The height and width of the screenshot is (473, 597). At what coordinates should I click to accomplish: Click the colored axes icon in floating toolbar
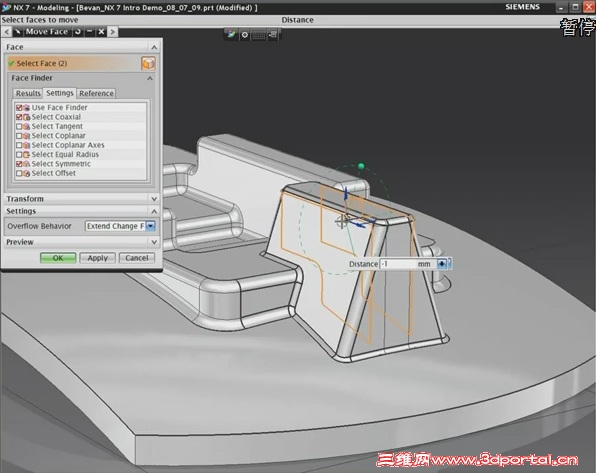[231, 34]
